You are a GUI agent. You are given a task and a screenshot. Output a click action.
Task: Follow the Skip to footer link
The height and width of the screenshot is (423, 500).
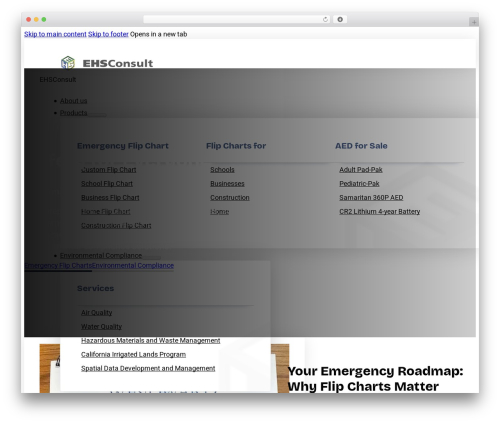[x=108, y=34]
